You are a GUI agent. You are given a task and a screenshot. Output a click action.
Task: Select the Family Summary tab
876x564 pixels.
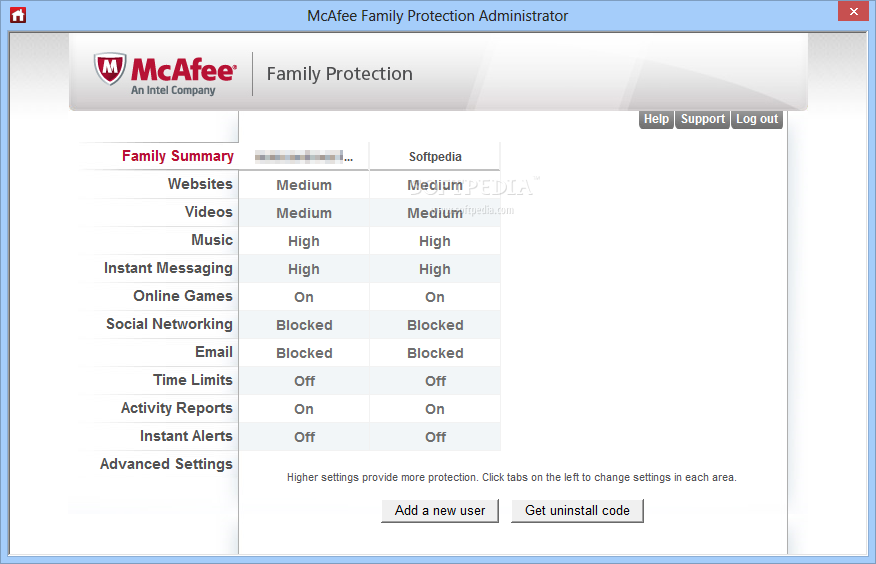[178, 156]
